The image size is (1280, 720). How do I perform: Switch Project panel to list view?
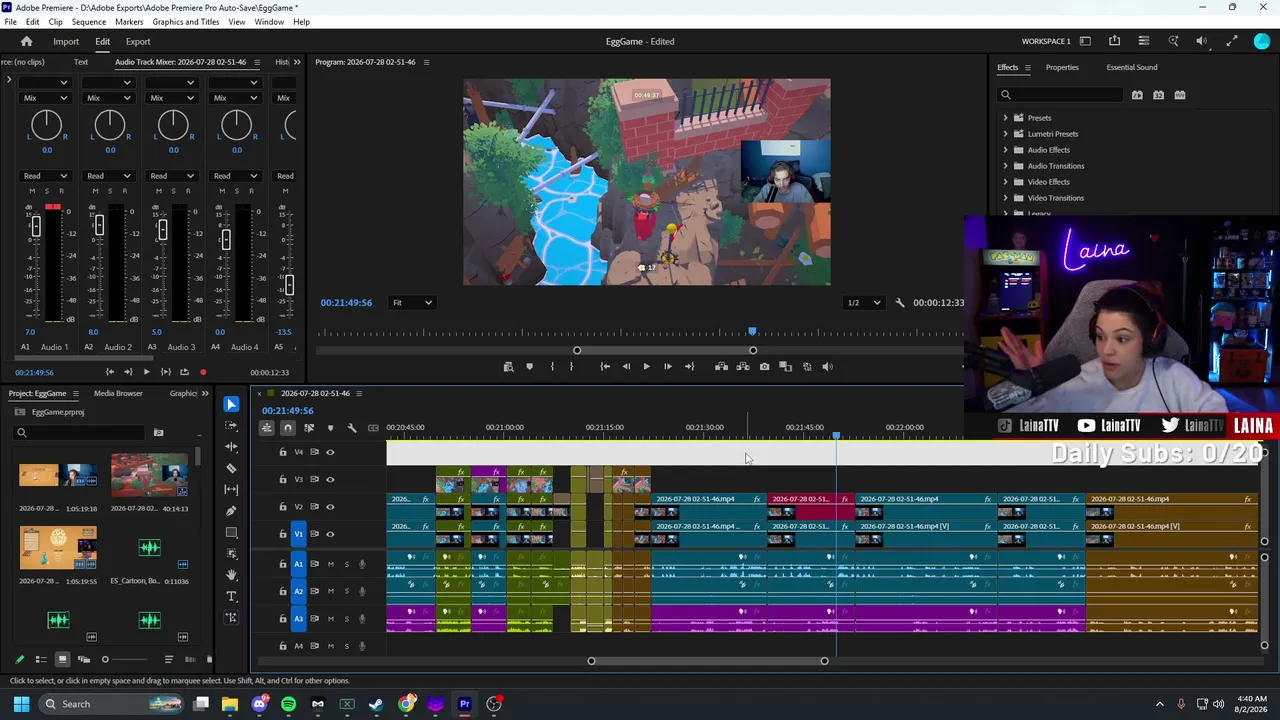pyautogui.click(x=41, y=659)
